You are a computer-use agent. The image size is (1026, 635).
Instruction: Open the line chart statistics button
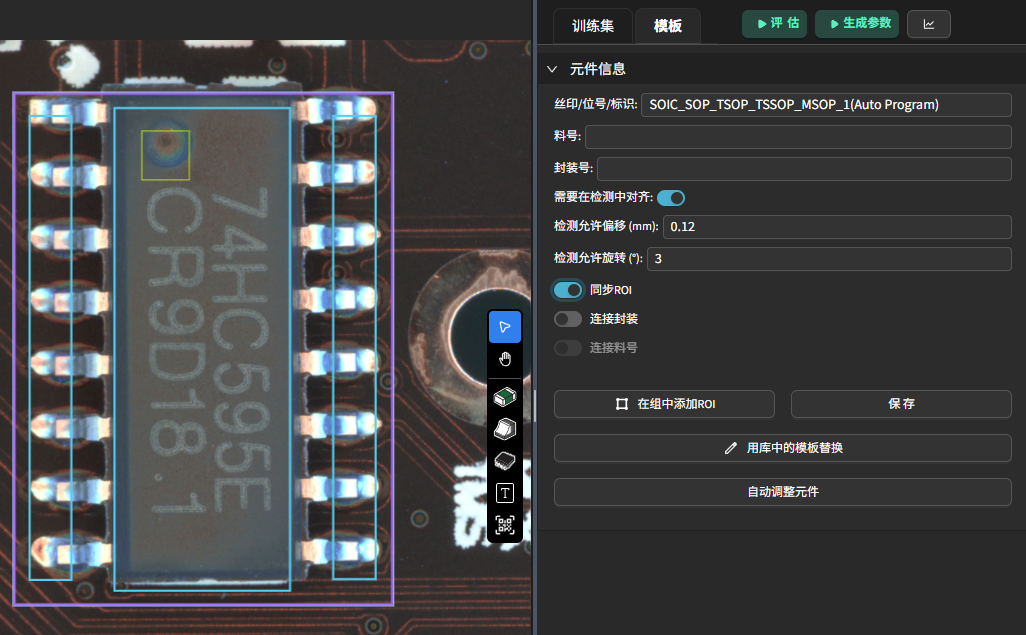tap(928, 24)
